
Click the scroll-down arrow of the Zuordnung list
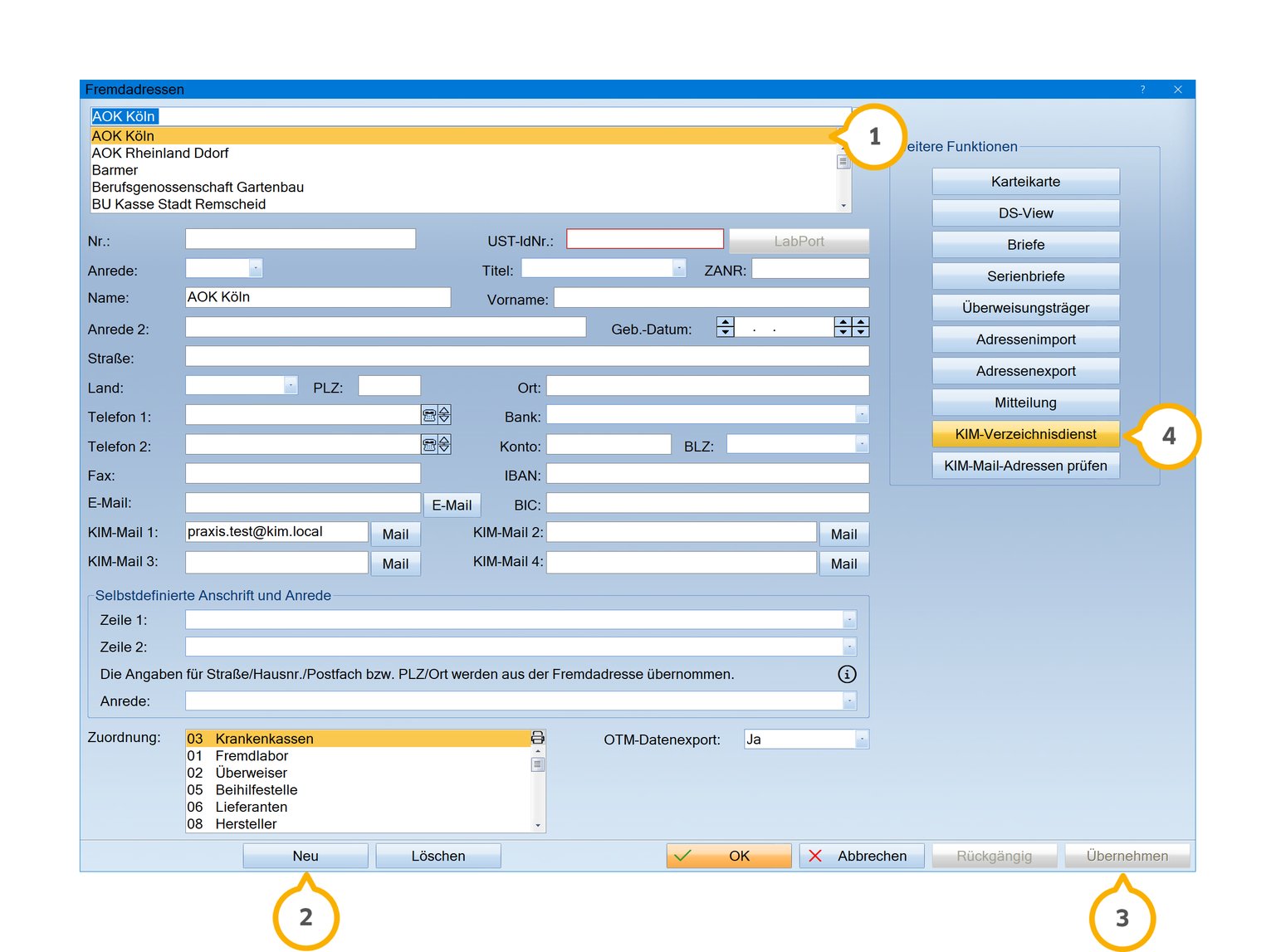click(x=538, y=825)
